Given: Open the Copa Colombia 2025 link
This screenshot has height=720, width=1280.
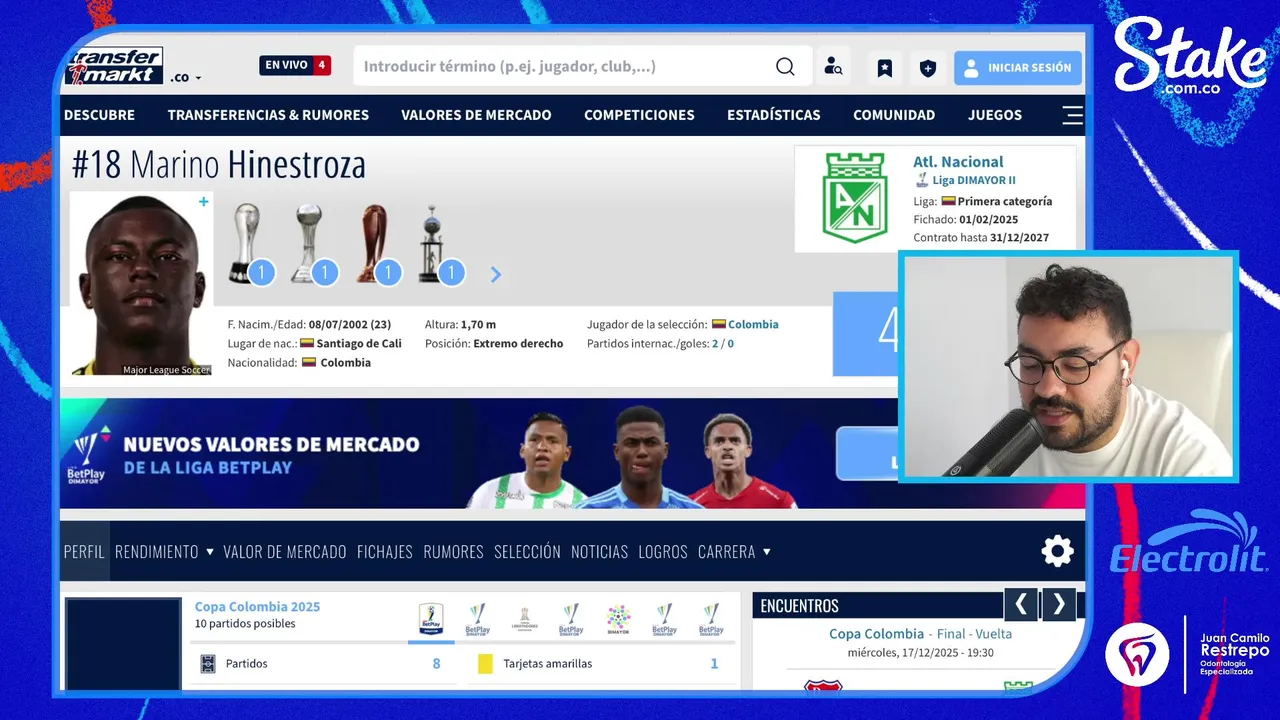Looking at the screenshot, I should 257,606.
